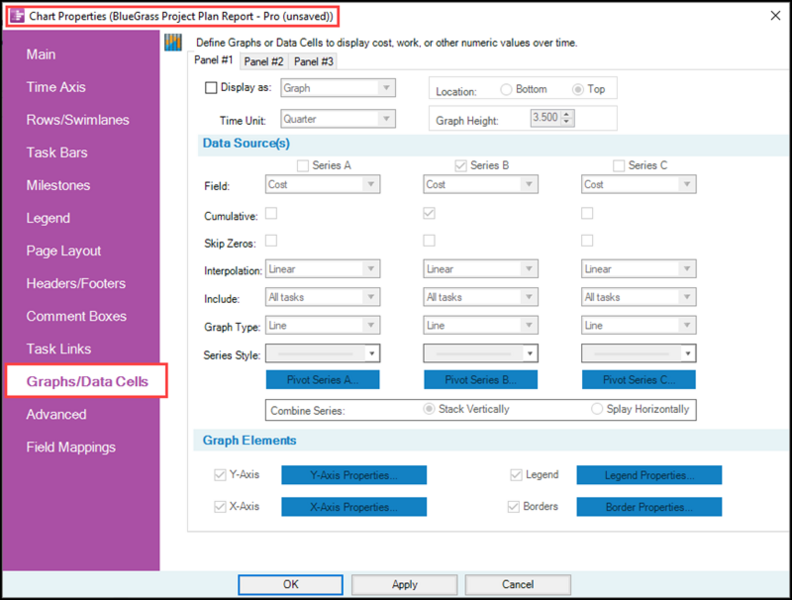The height and width of the screenshot is (600, 792).
Task: Click the Pivot Series C button
Action: coord(639,380)
